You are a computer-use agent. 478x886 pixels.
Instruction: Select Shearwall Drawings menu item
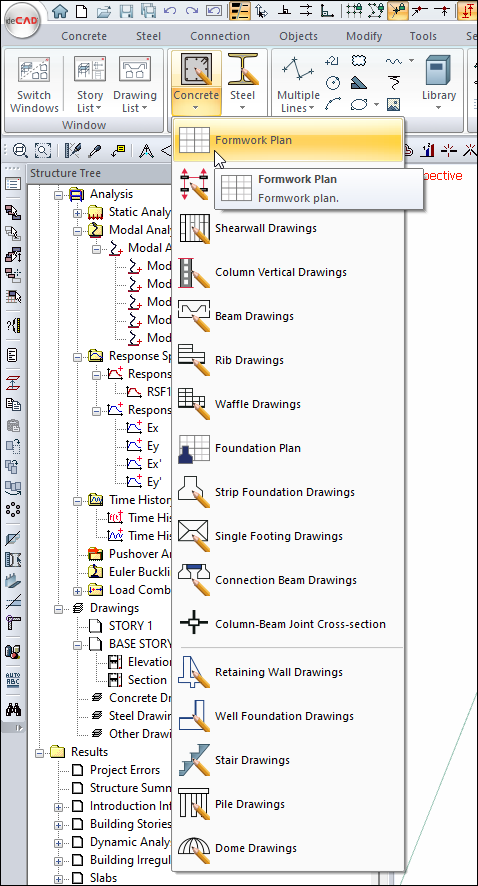tap(288, 228)
